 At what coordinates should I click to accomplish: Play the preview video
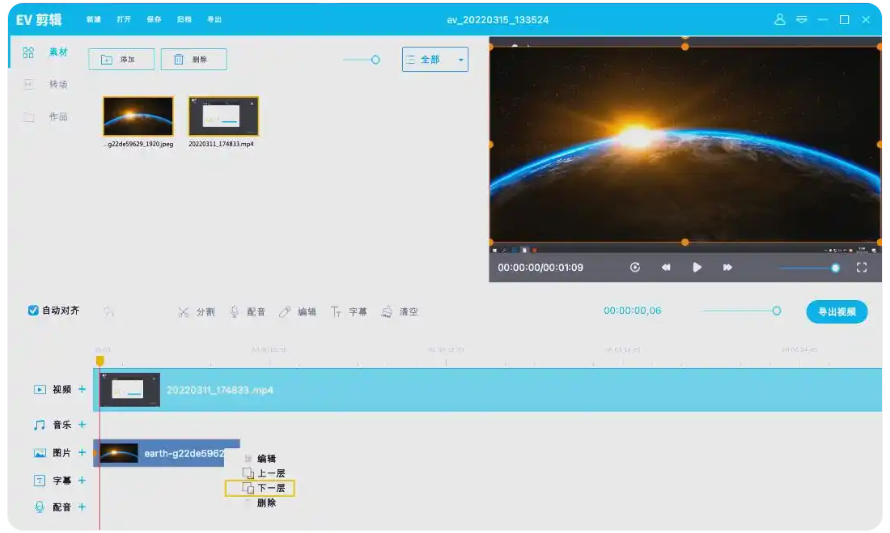(697, 268)
